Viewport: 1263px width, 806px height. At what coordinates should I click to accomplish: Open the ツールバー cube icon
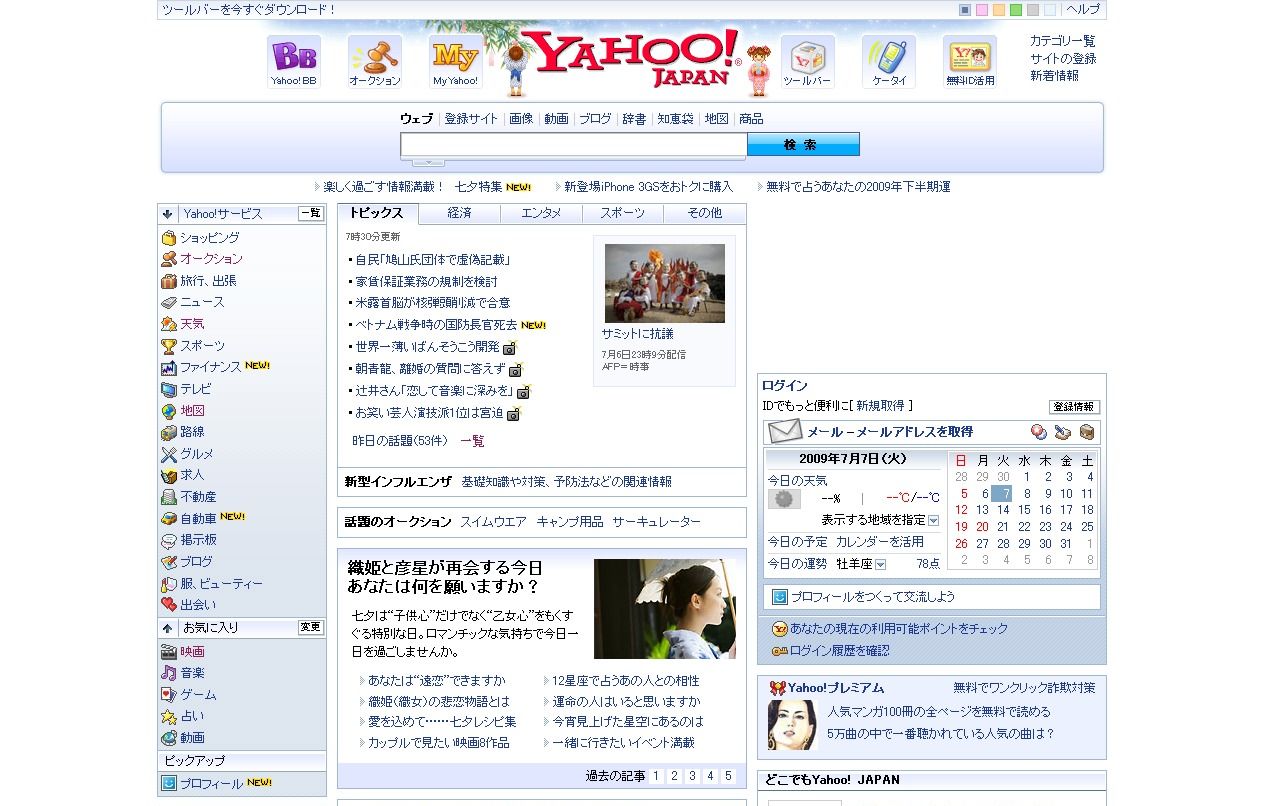[807, 61]
